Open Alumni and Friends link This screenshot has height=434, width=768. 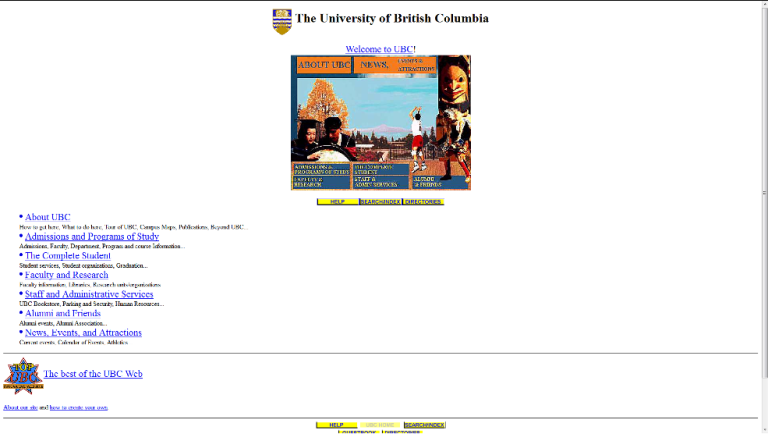coord(63,313)
